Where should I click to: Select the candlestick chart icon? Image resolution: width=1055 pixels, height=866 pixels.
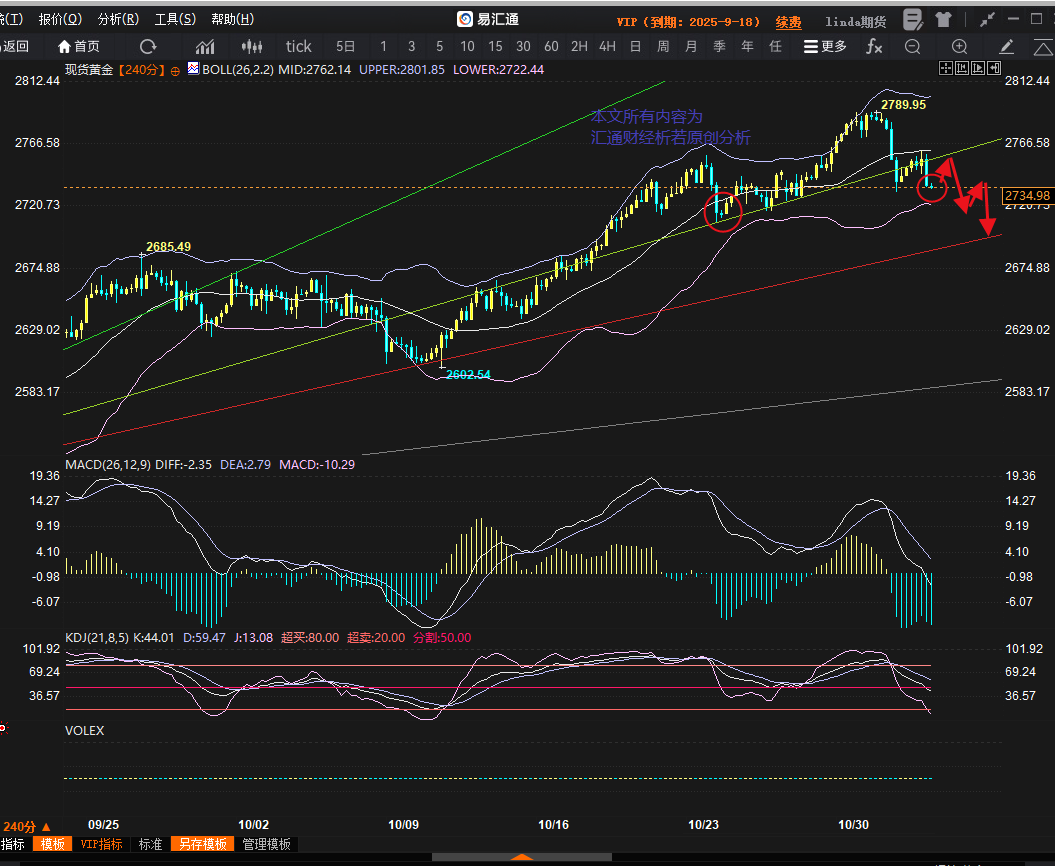pos(251,46)
